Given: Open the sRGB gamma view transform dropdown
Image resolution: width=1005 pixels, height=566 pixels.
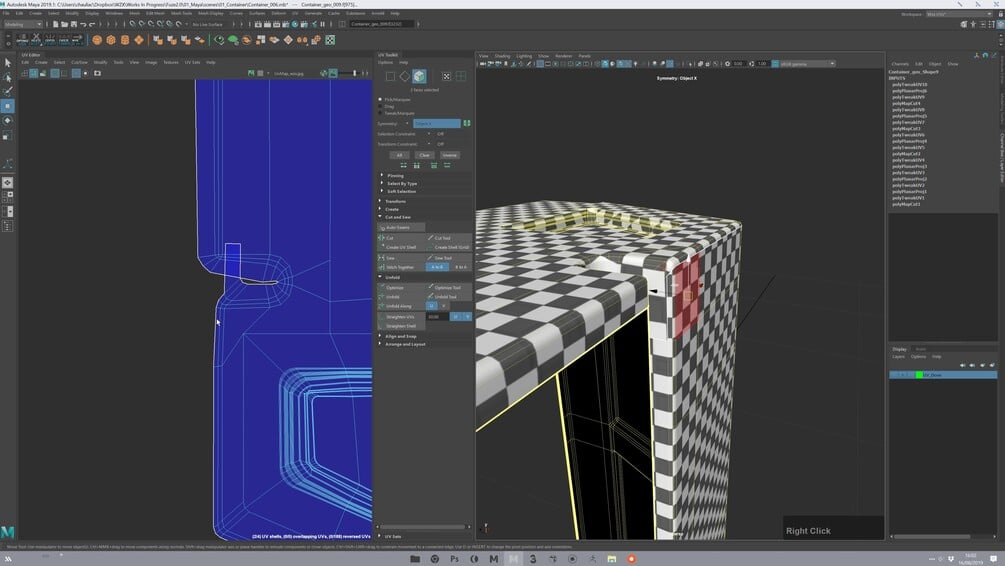Looking at the screenshot, I should 808,63.
